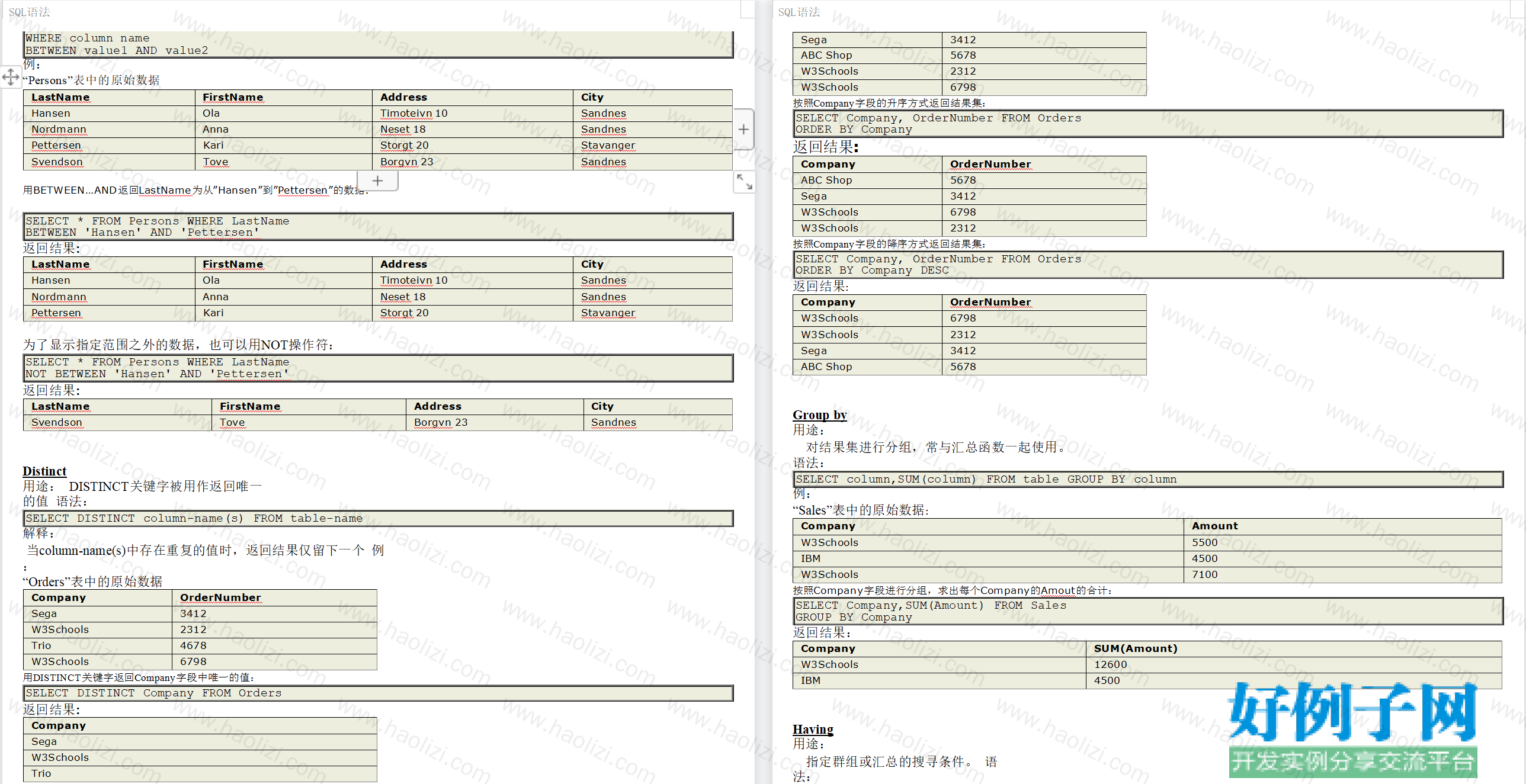Click the '按照Company字段的升序方式返回结果集' sentence
Screen dimensions: 1526x784
click(889, 104)
